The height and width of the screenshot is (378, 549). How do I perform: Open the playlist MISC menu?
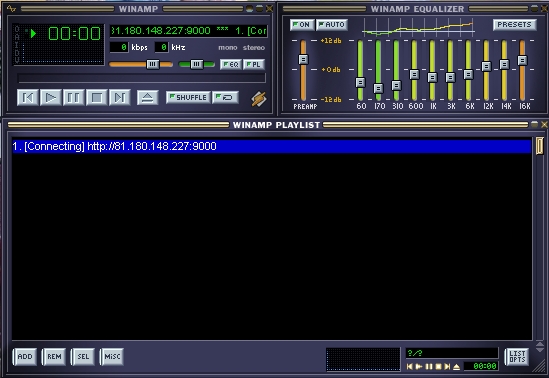click(x=112, y=357)
